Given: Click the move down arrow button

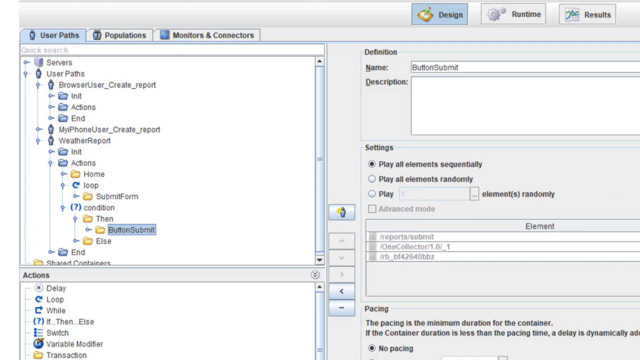Looking at the screenshot, I should click(x=342, y=258).
